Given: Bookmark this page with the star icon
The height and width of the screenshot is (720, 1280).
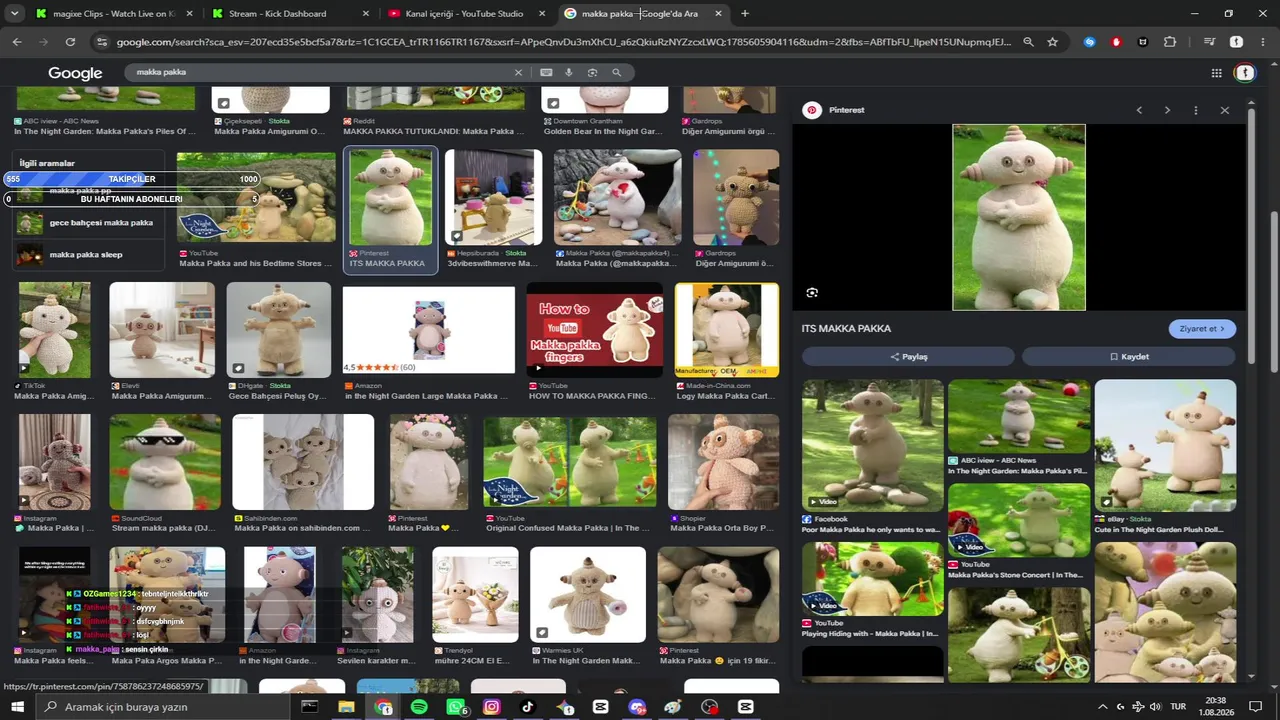Looking at the screenshot, I should point(1052,42).
